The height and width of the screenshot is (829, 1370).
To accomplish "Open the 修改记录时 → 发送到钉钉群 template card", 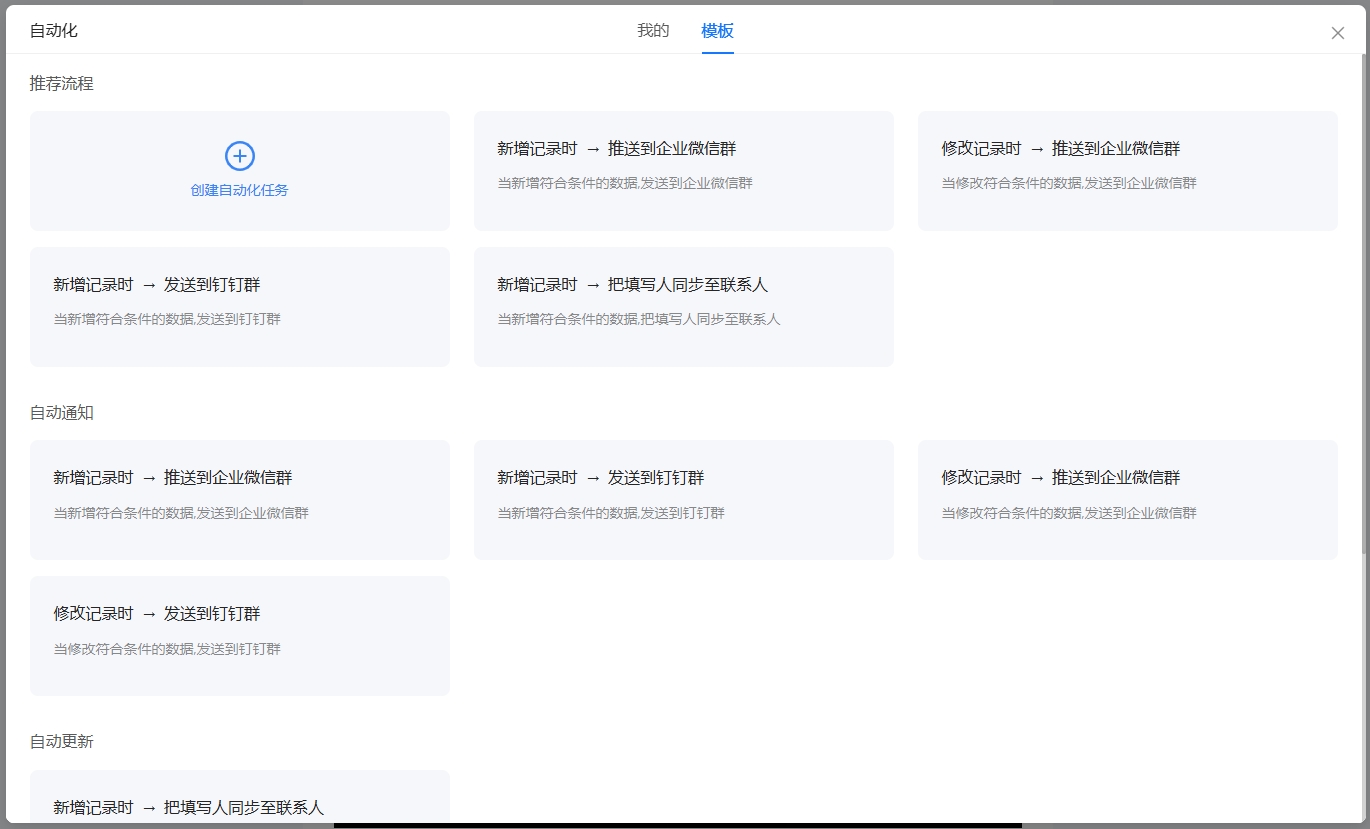I will pos(239,636).
